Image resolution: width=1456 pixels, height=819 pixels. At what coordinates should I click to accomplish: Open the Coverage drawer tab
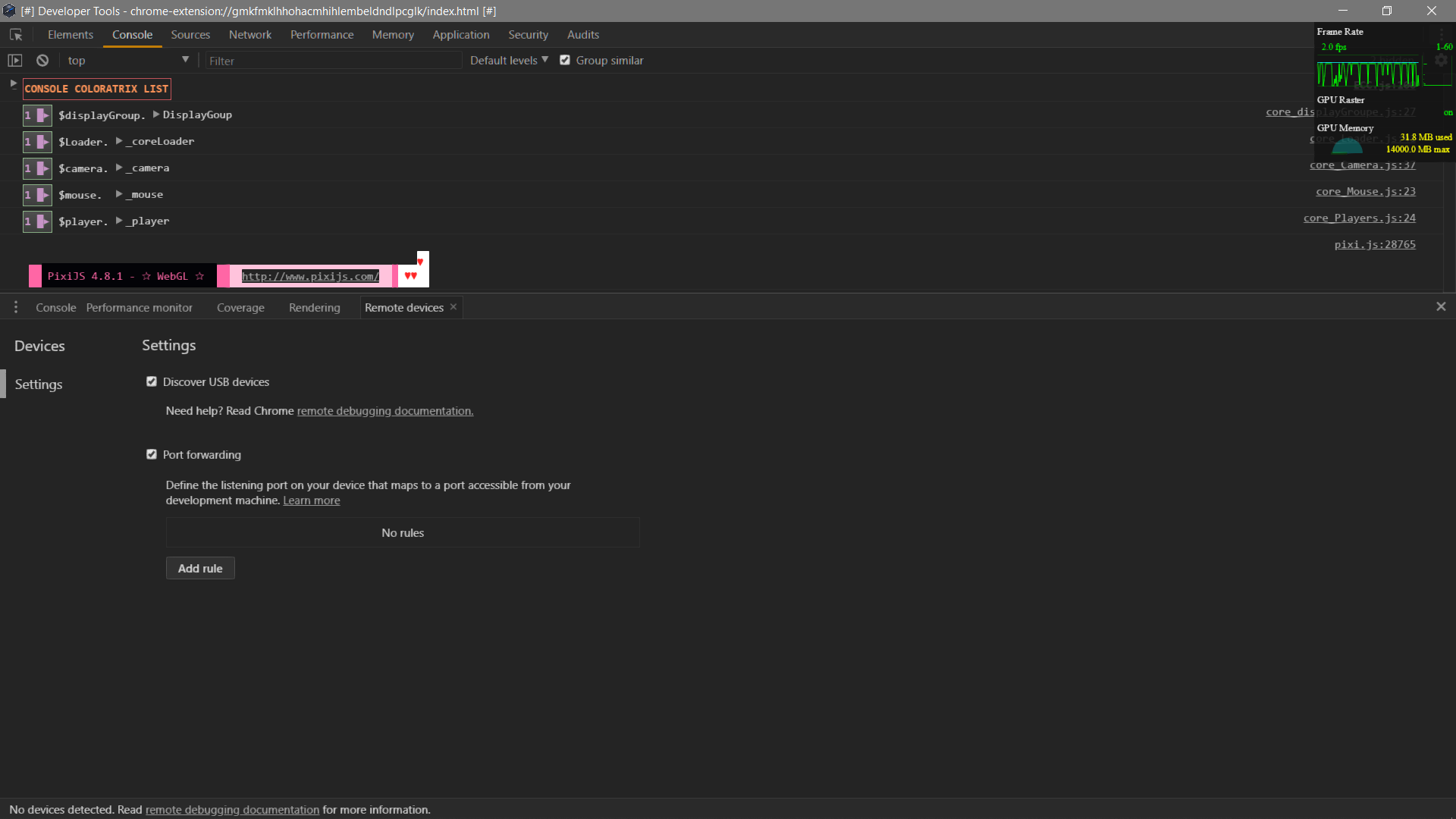pos(240,308)
